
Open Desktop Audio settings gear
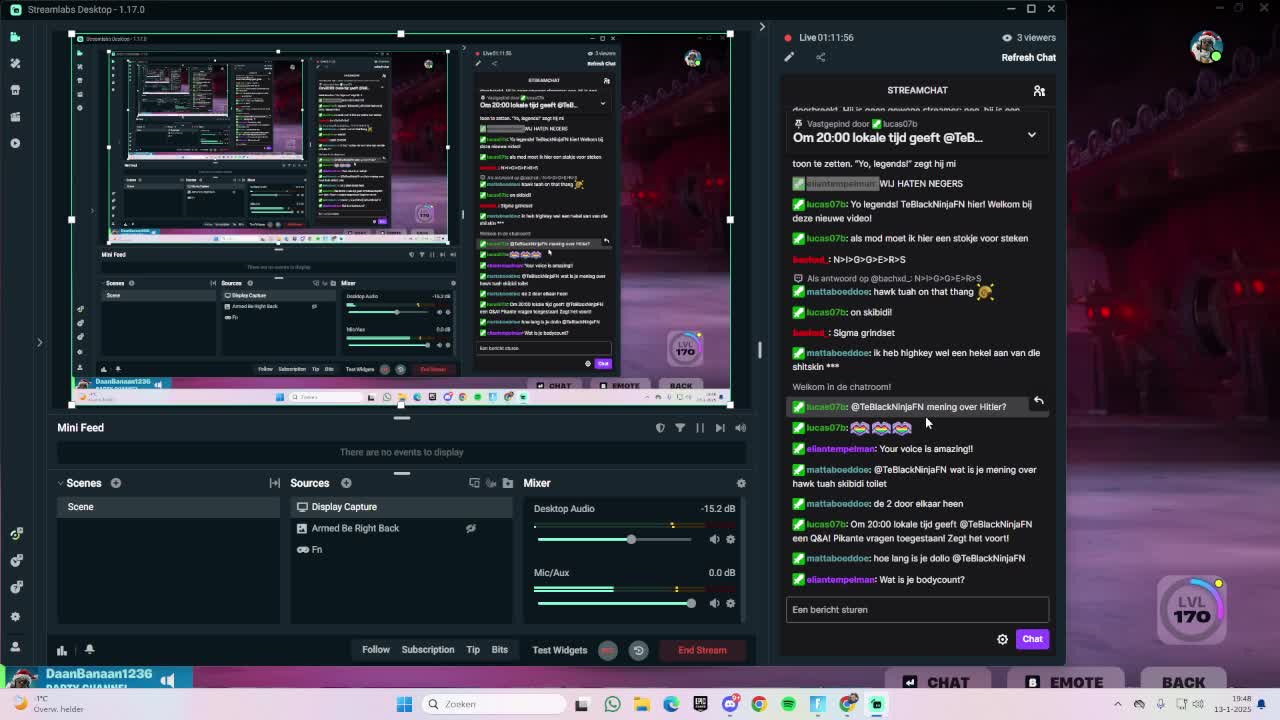730,540
